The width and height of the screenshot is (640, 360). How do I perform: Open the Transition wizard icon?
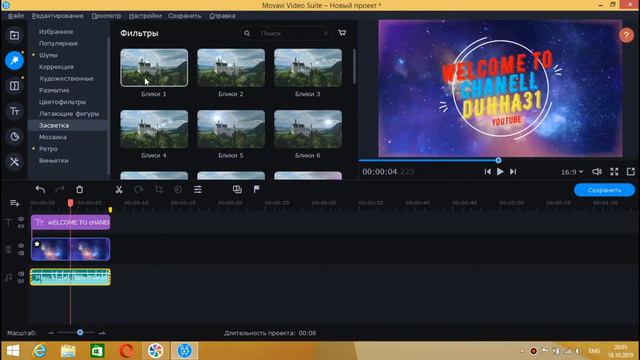(x=237, y=189)
